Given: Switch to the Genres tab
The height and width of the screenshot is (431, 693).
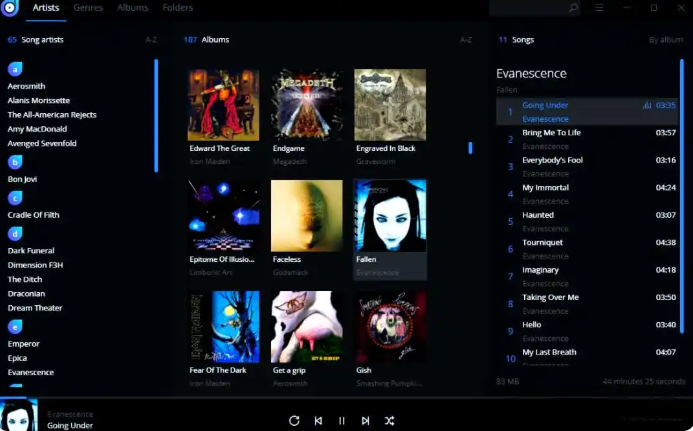Looking at the screenshot, I should tap(88, 8).
